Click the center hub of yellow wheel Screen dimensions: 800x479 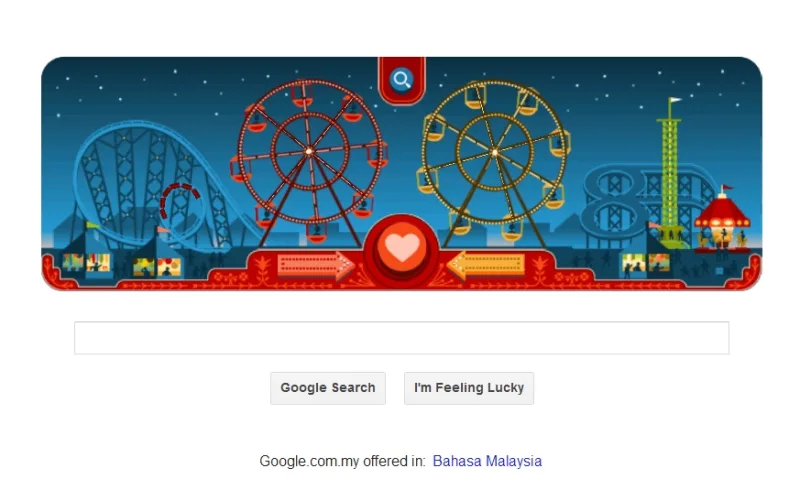[x=494, y=152]
